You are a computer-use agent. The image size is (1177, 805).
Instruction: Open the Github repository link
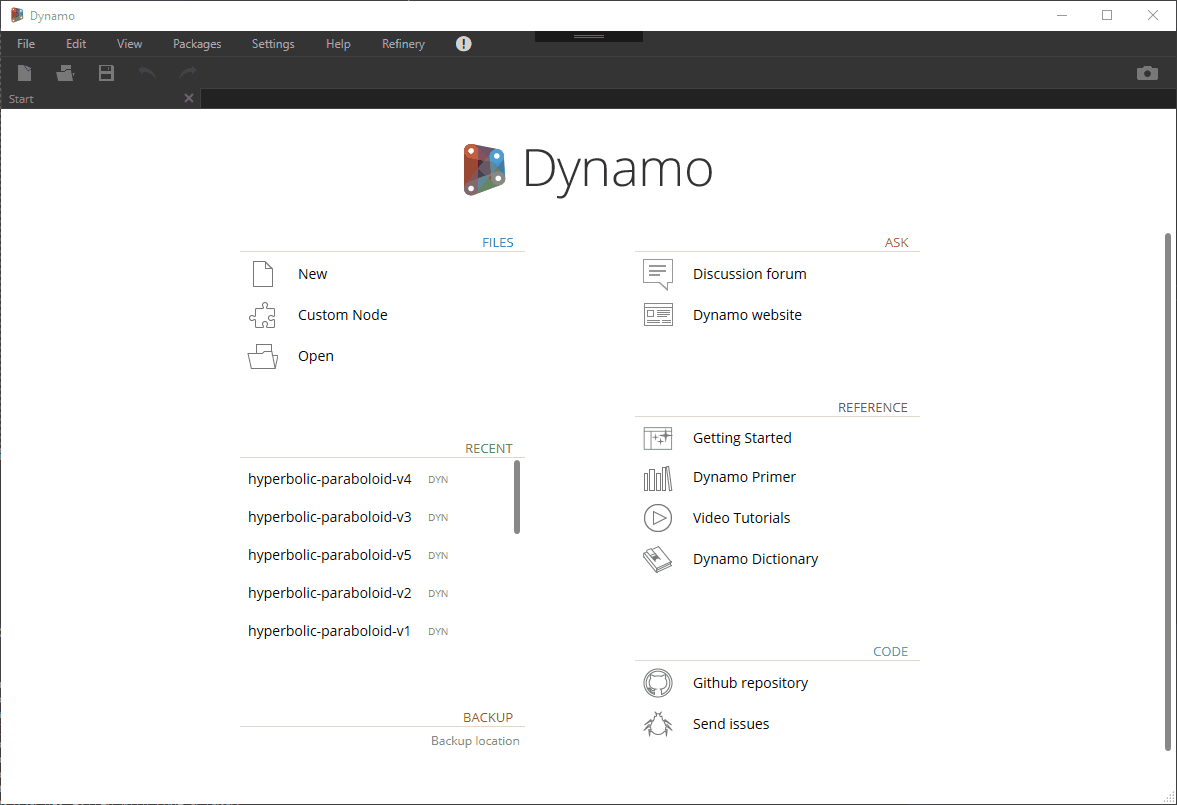coord(751,683)
